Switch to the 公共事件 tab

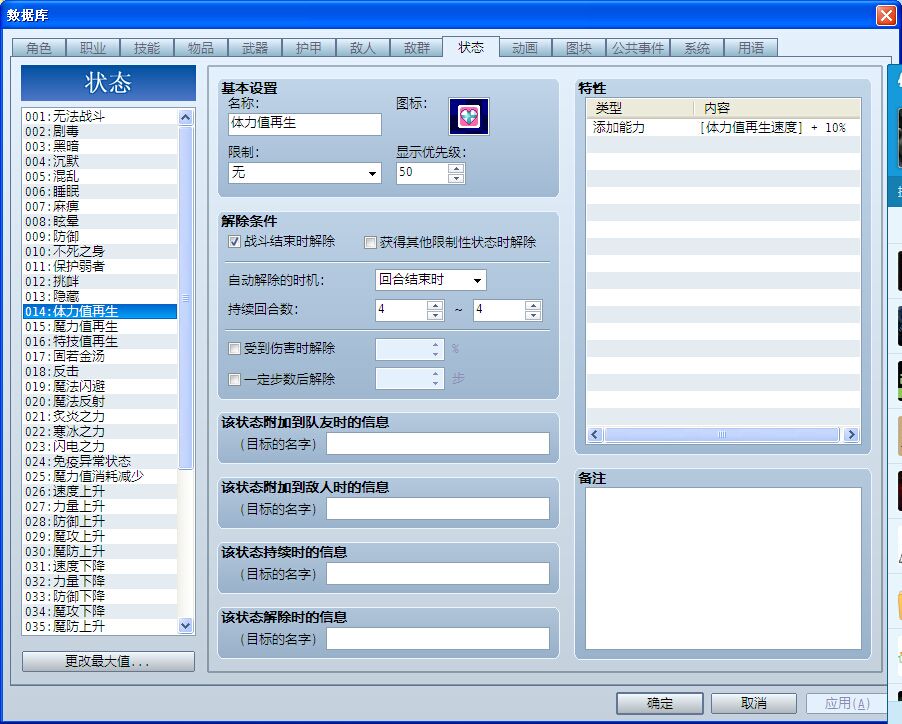pyautogui.click(x=637, y=48)
